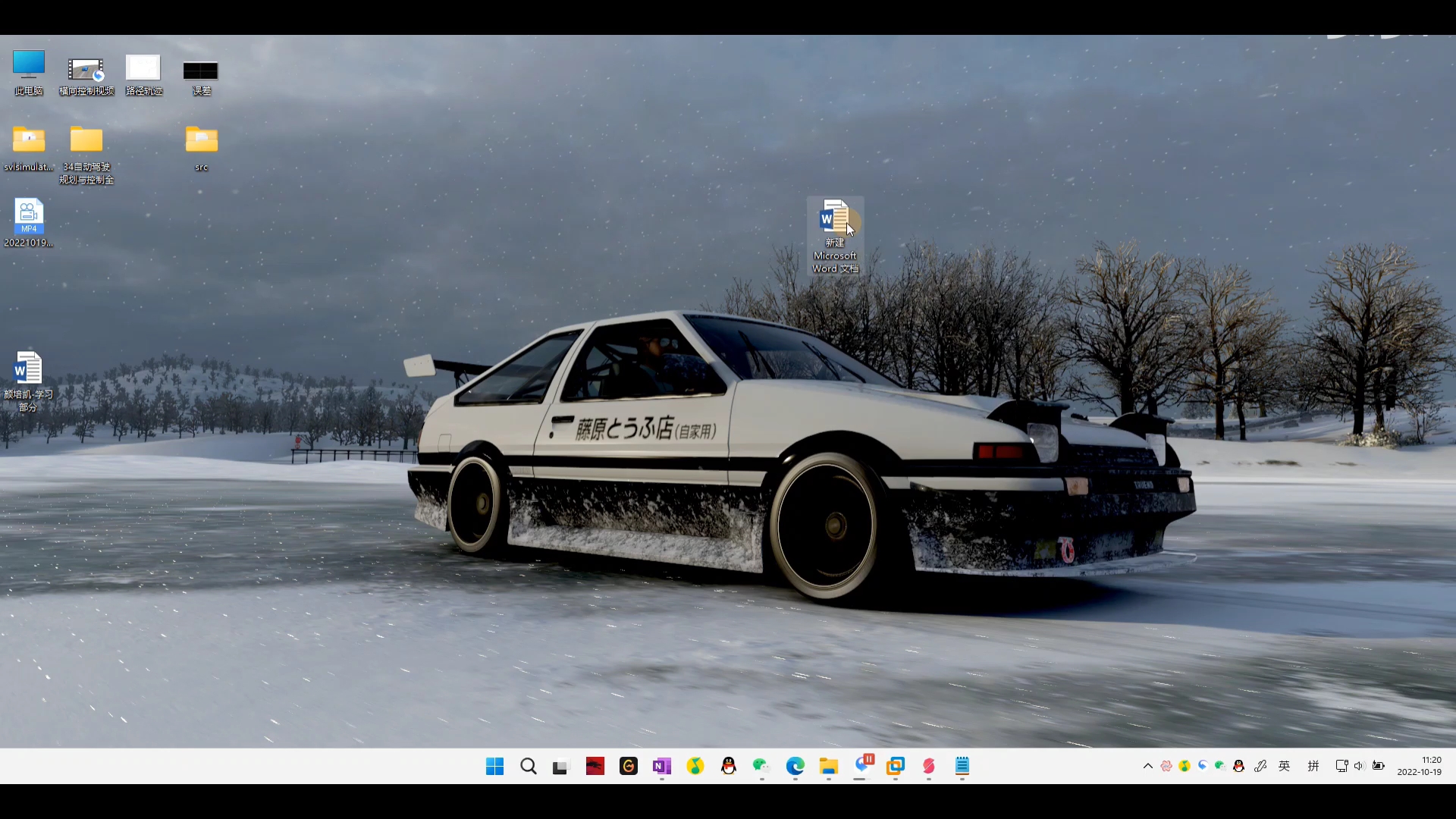
Task: Open OneNote from the taskbar
Action: point(662,767)
